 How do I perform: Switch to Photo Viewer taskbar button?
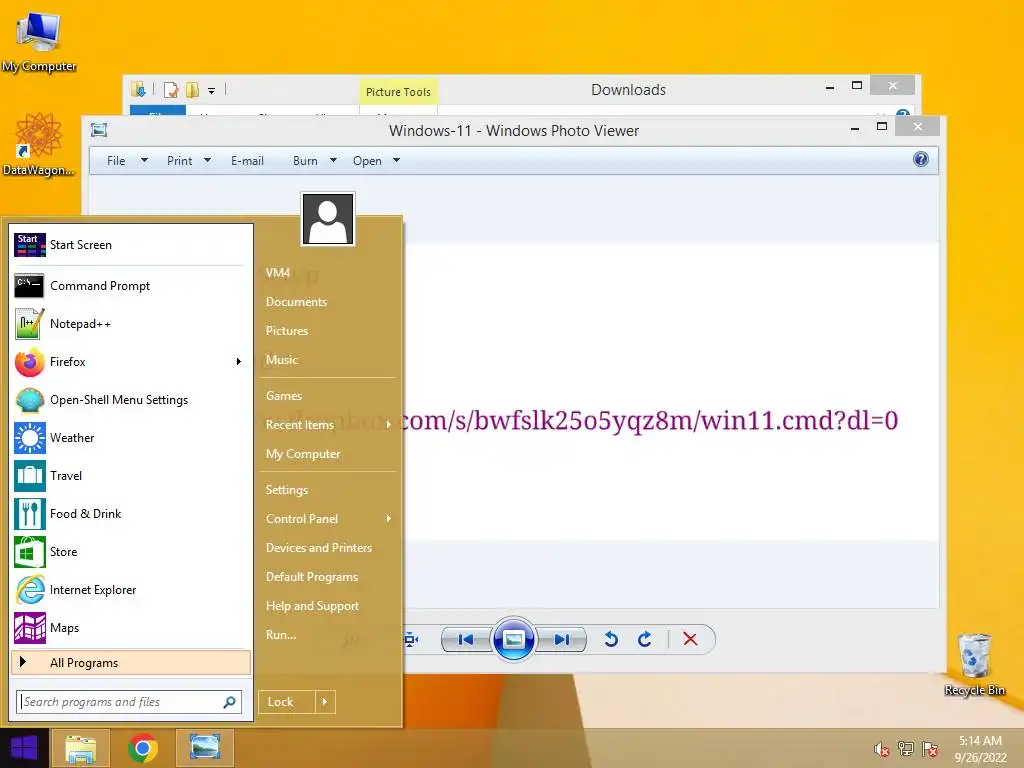pos(205,748)
